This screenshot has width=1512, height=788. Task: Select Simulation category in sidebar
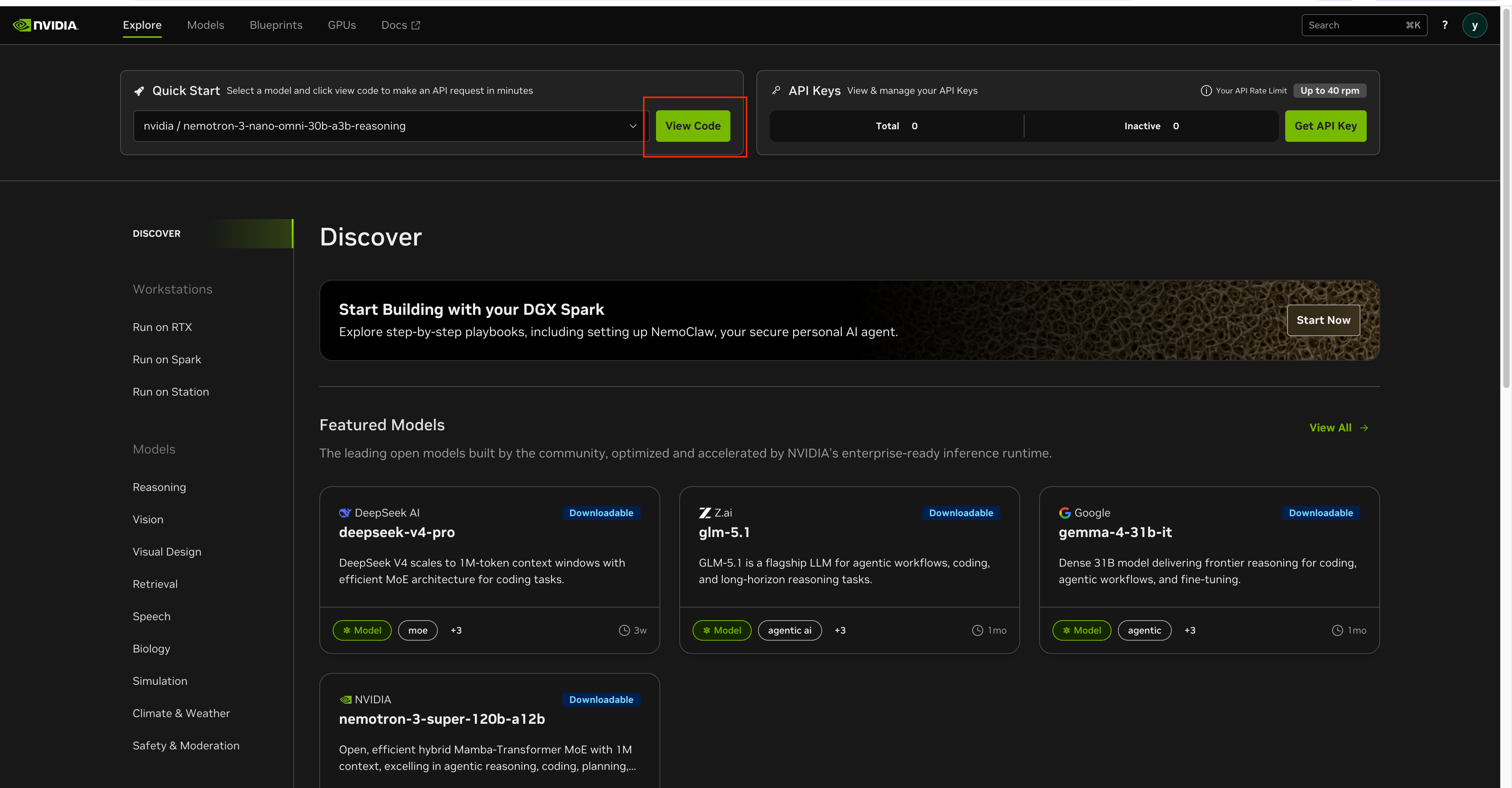click(159, 681)
